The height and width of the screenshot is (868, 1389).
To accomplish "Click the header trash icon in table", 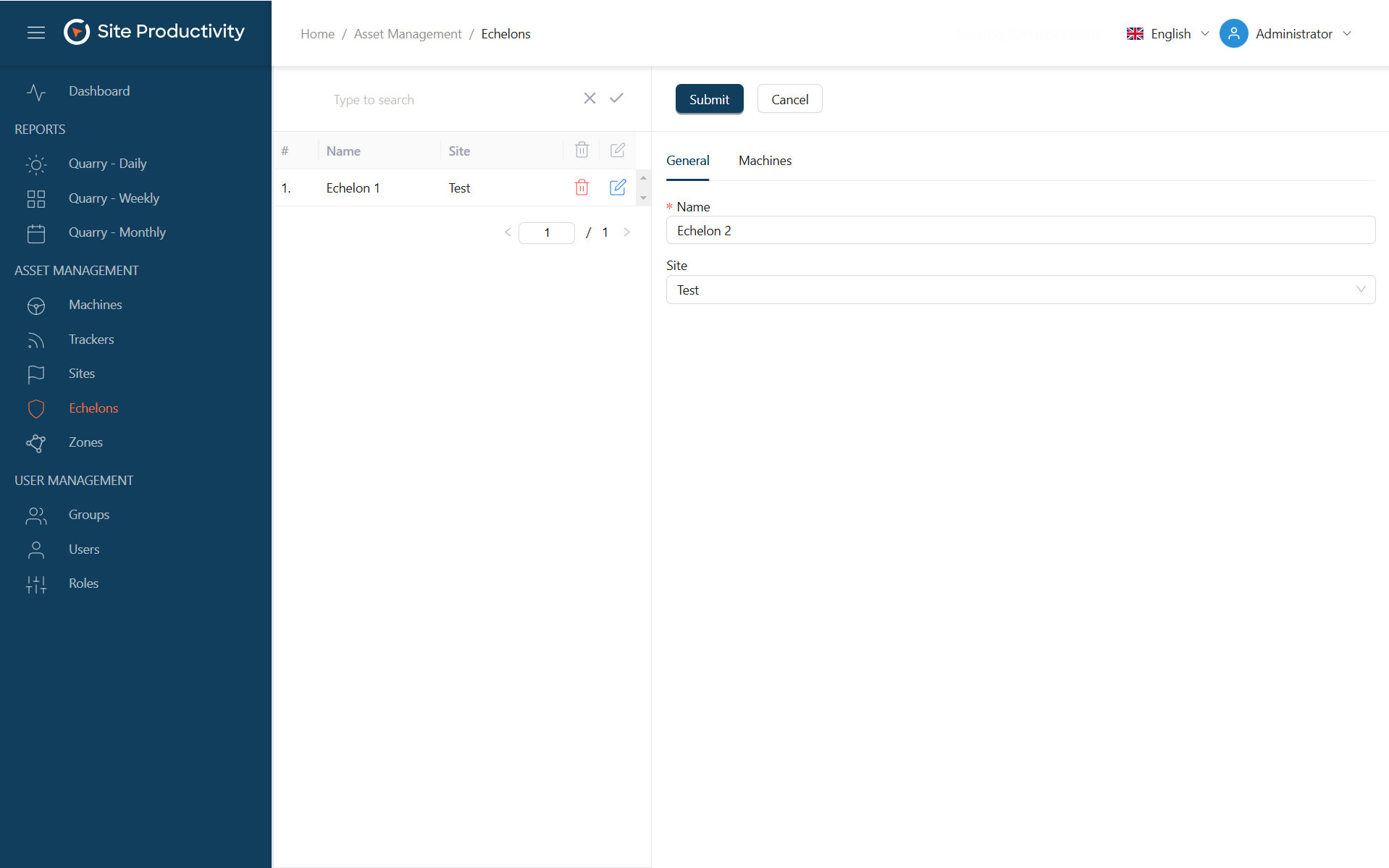I will coord(582,151).
